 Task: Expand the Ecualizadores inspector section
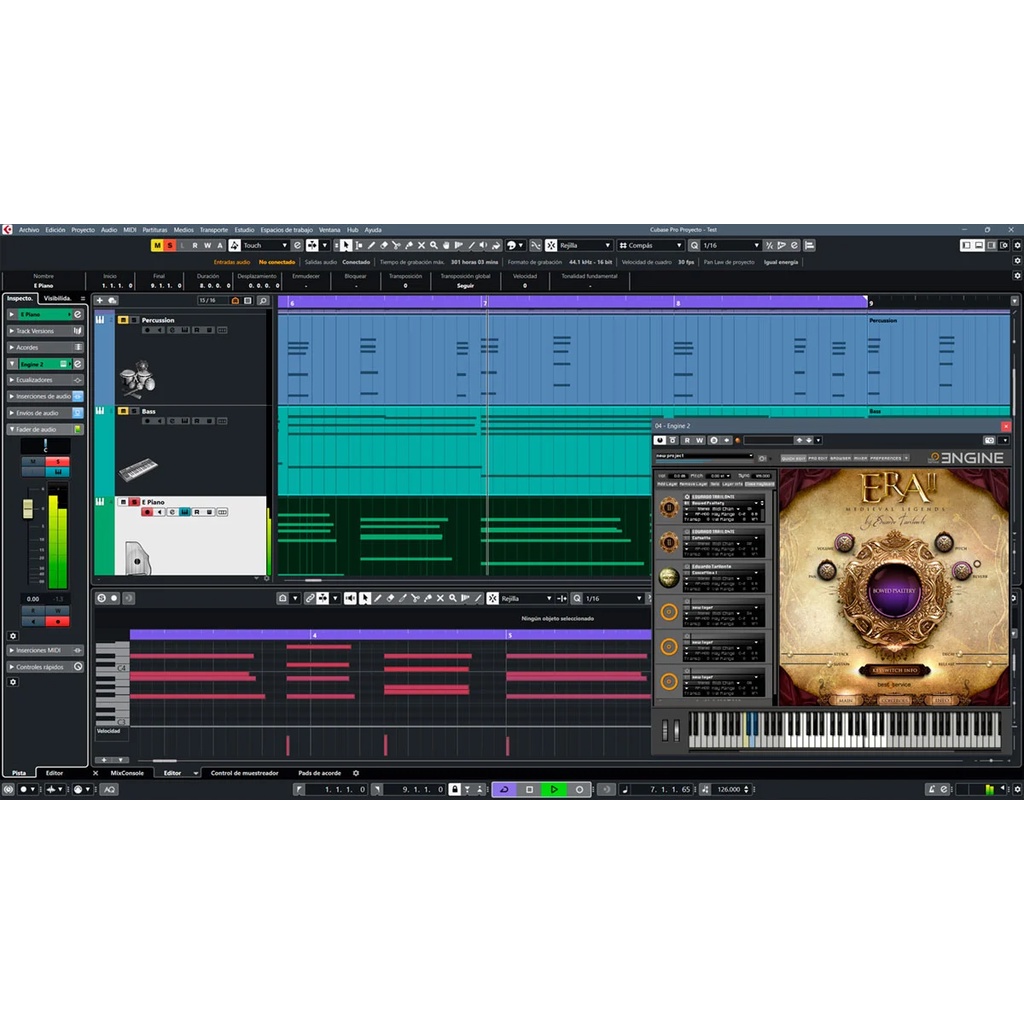[x=44, y=380]
